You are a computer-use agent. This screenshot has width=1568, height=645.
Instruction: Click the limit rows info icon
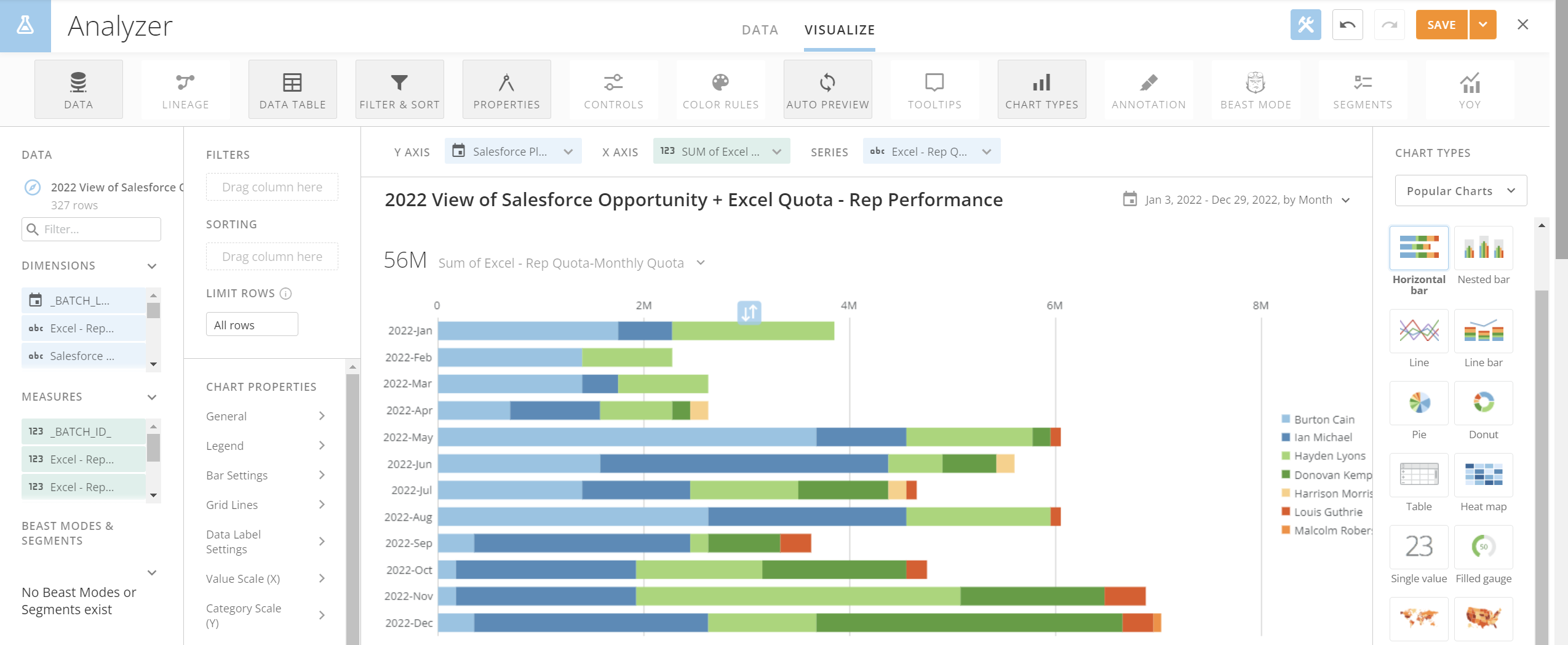tap(285, 294)
